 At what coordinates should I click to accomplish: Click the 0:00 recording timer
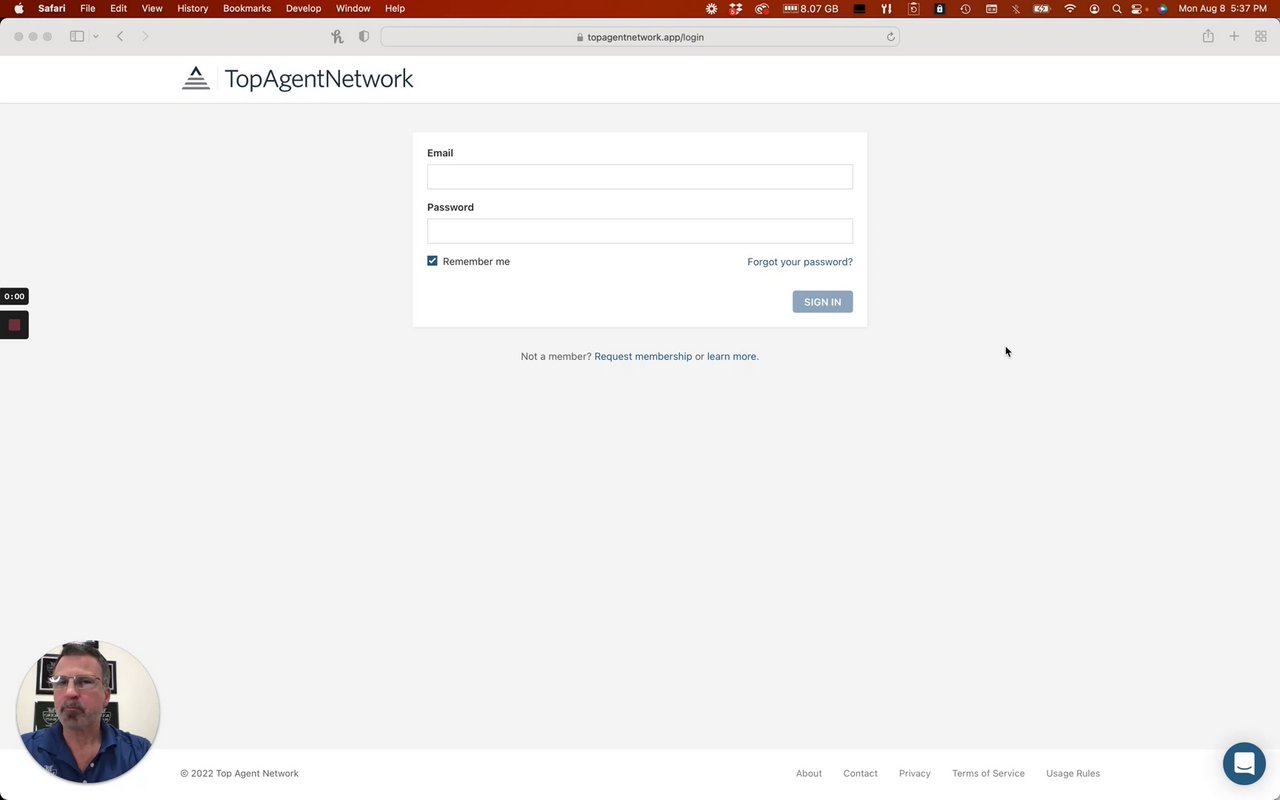point(14,296)
